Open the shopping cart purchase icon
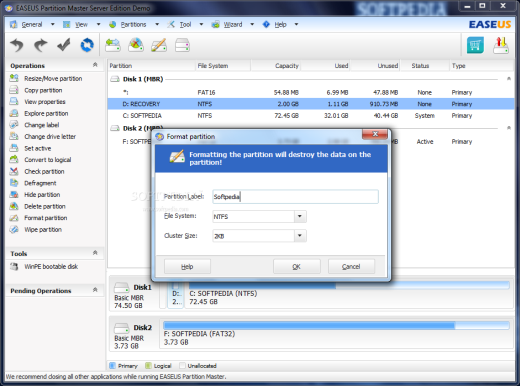 475,45
